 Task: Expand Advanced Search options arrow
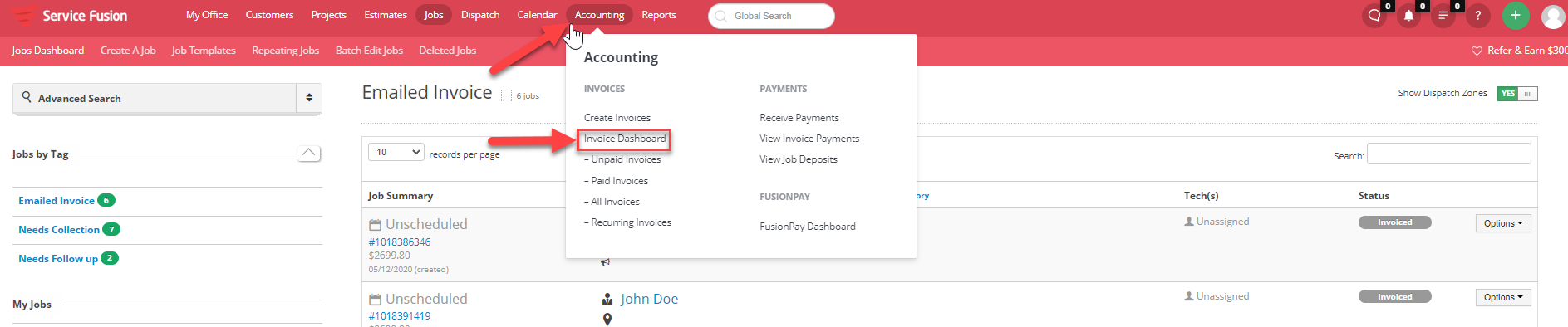pyautogui.click(x=309, y=98)
